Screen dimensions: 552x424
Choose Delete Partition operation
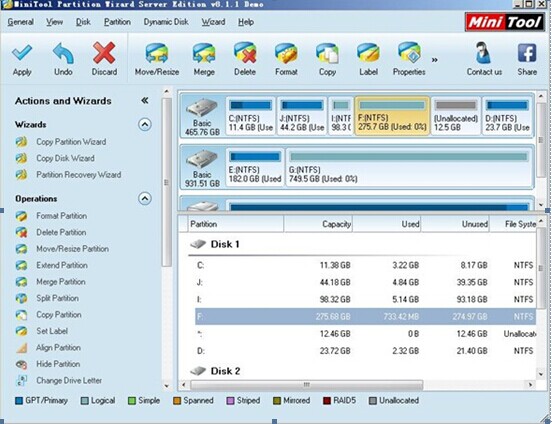pyautogui.click(x=61, y=232)
